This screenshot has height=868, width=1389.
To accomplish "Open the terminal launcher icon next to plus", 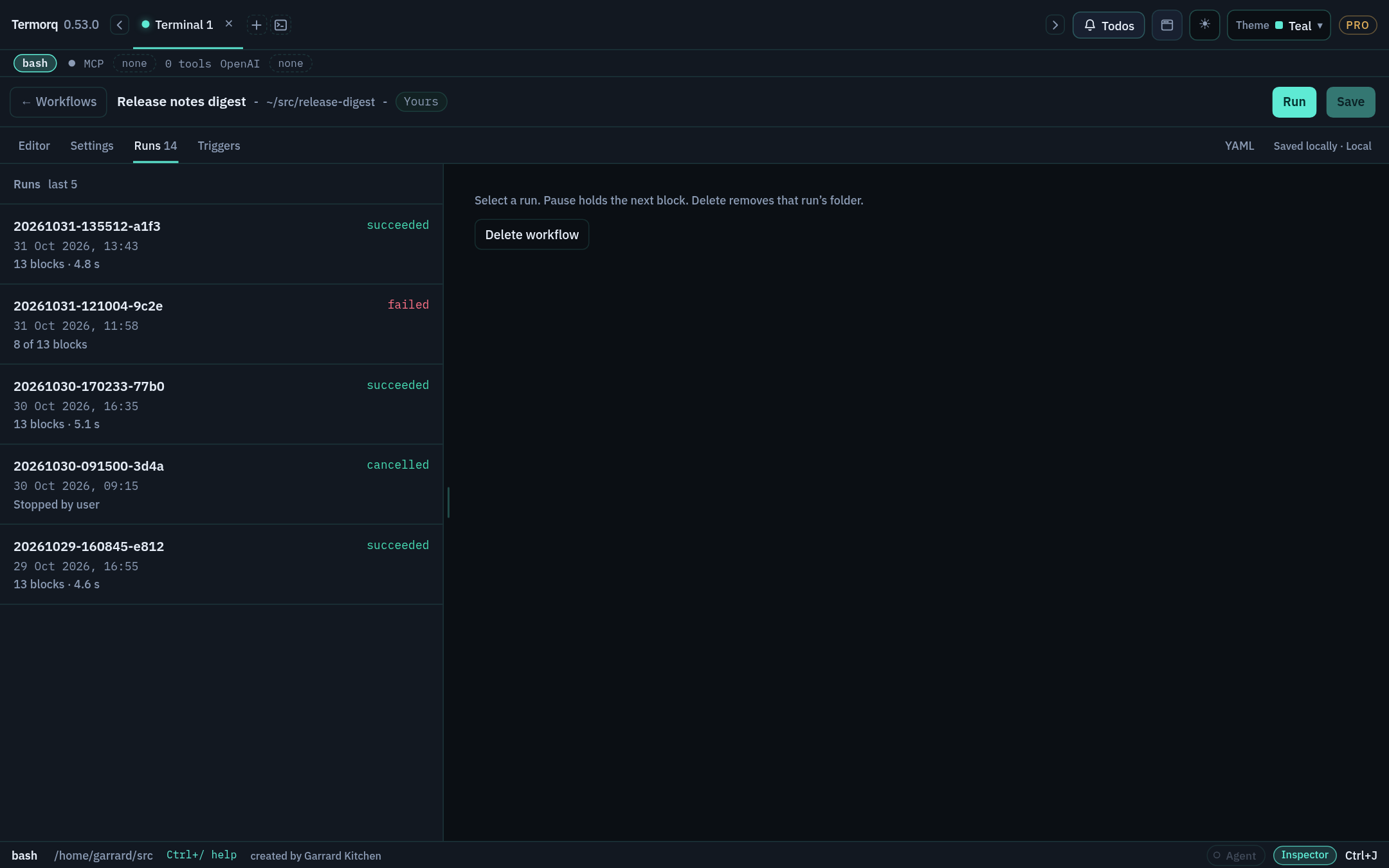I will [280, 25].
